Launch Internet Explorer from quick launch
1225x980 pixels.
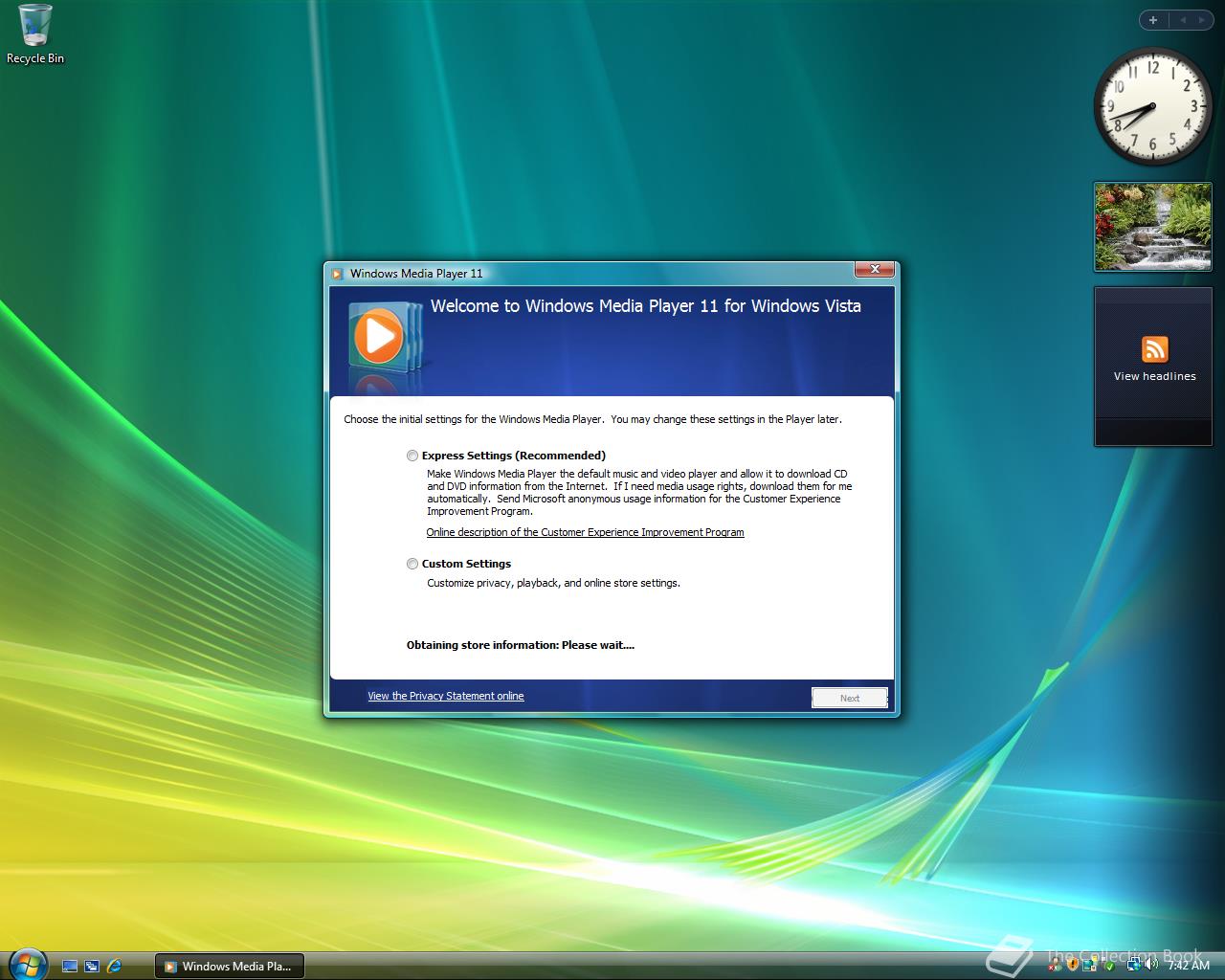[115, 967]
